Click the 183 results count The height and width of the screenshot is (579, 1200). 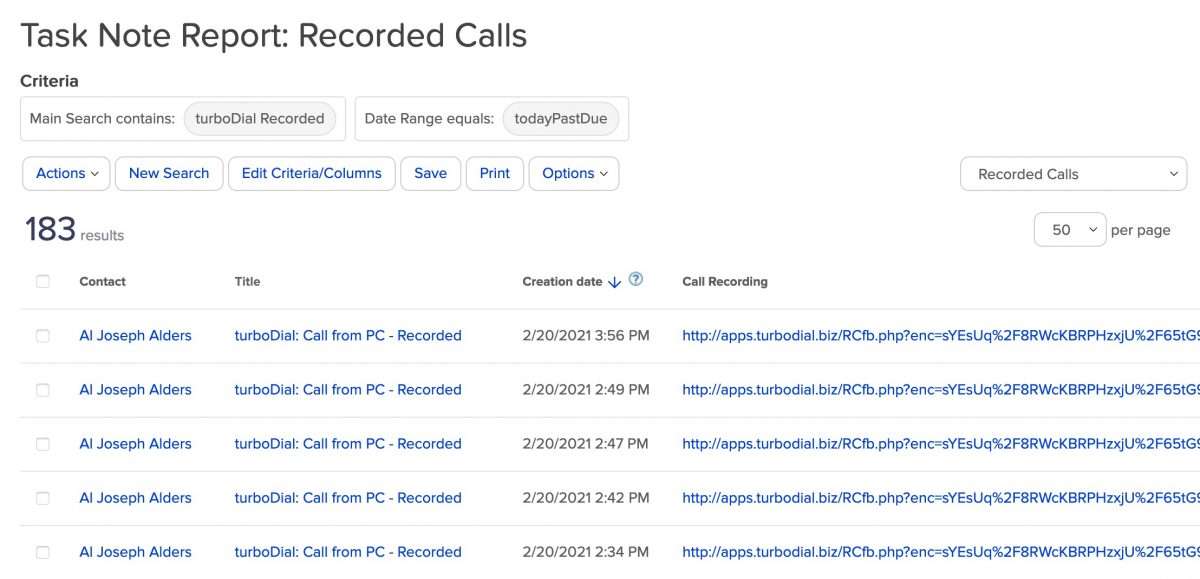(x=74, y=230)
